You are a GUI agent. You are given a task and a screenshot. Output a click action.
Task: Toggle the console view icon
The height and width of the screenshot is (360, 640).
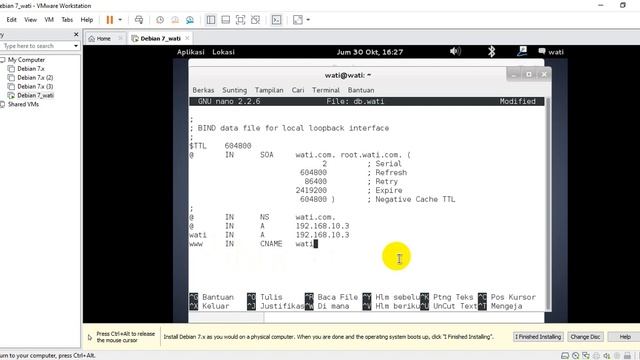(x=276, y=20)
